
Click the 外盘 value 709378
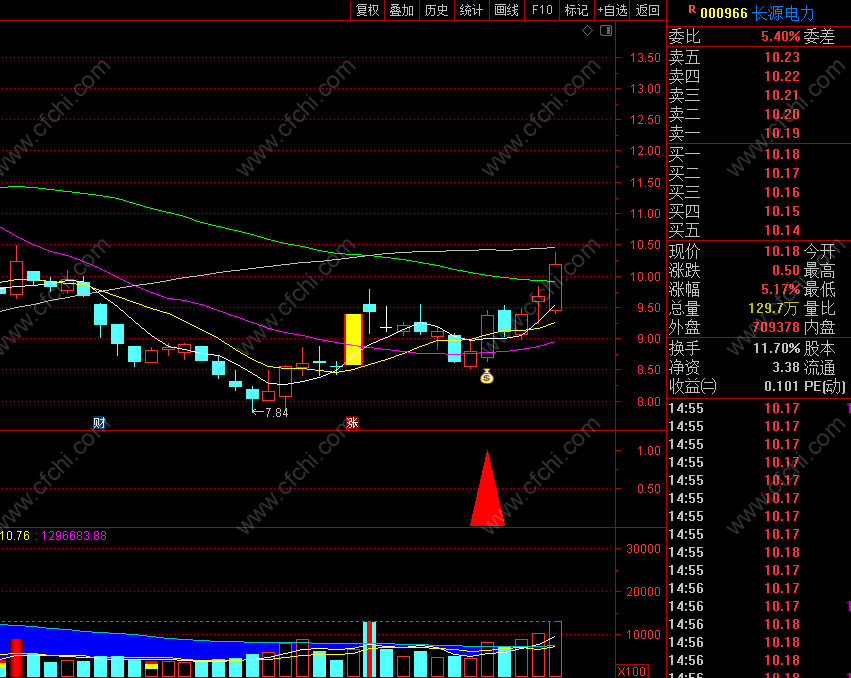pos(776,327)
